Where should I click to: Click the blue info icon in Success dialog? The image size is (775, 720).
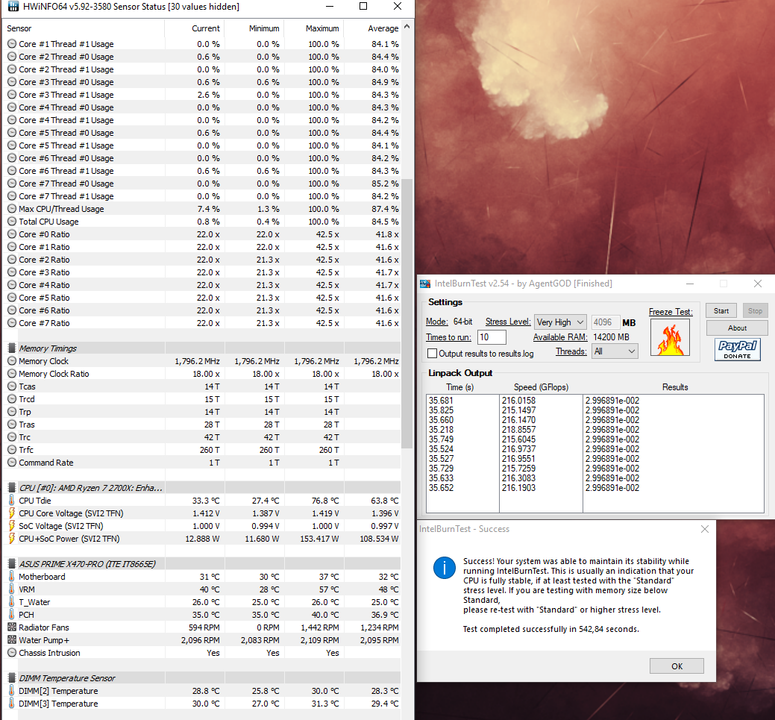point(444,568)
